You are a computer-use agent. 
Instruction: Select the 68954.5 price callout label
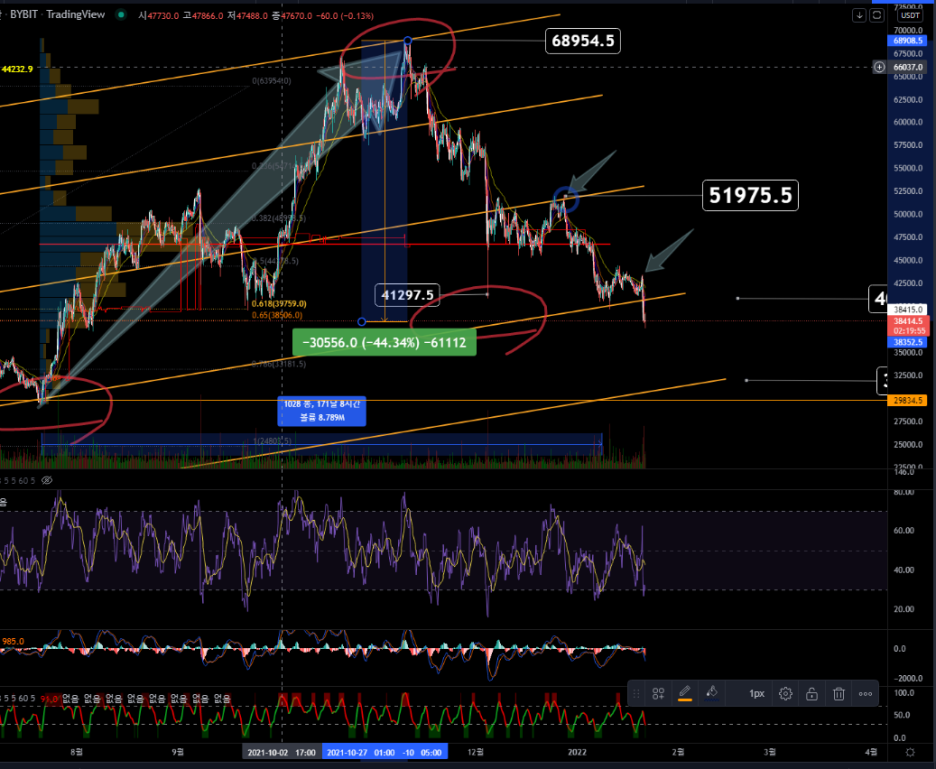pyautogui.click(x=583, y=41)
